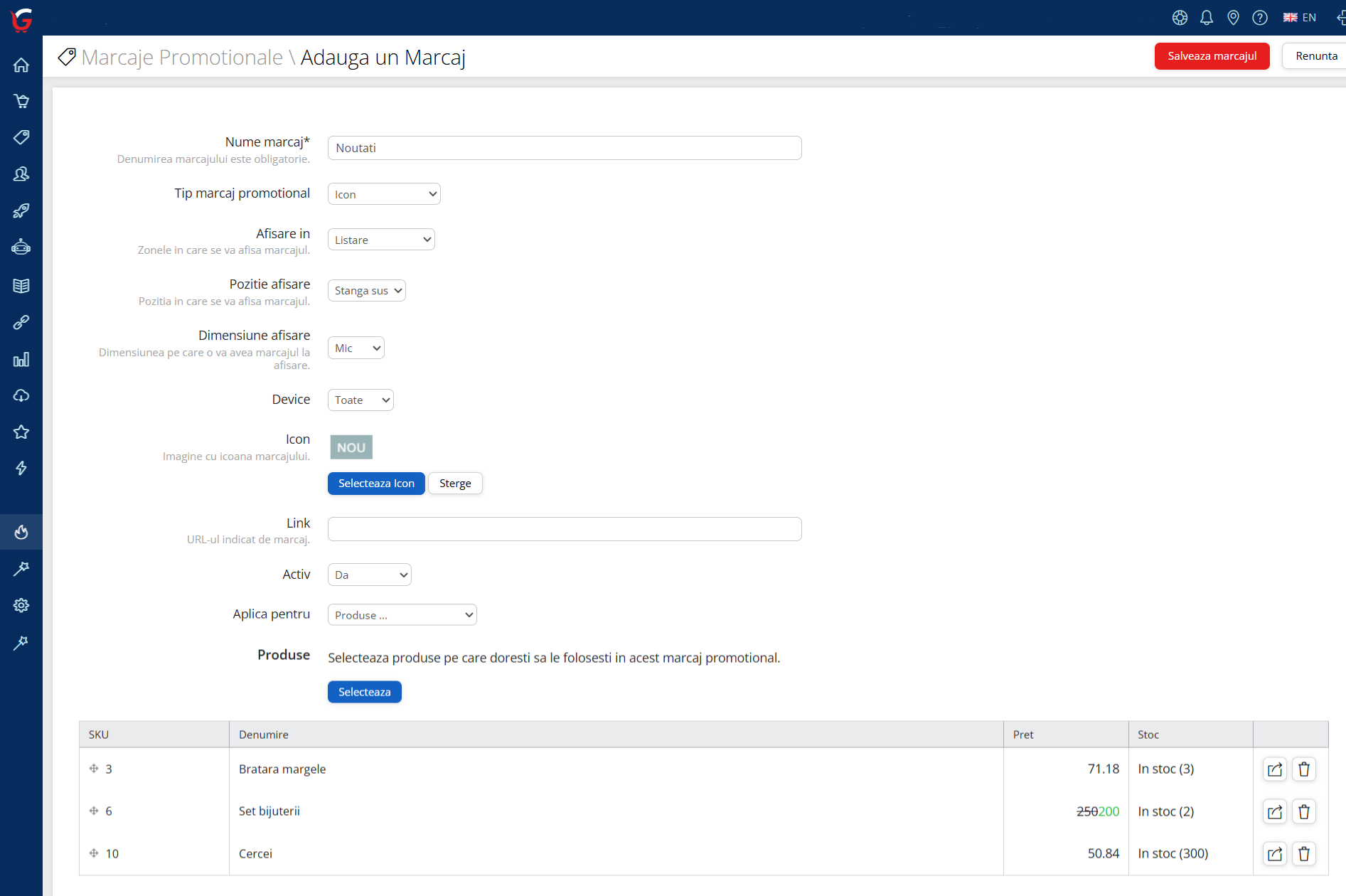The height and width of the screenshot is (896, 1346).
Task: Open the help question mark icon
Action: pyautogui.click(x=1259, y=18)
